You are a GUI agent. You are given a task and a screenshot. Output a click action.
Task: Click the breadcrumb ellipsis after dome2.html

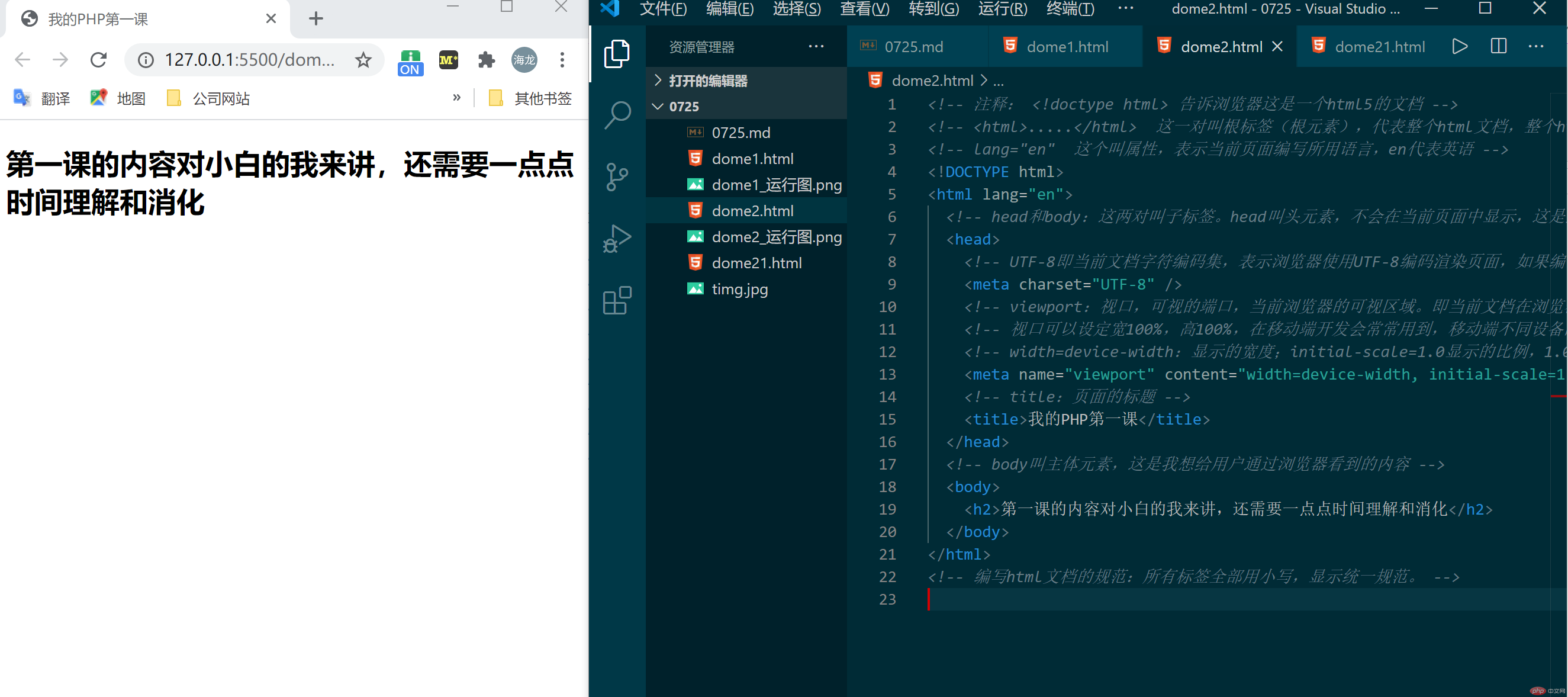click(x=998, y=81)
